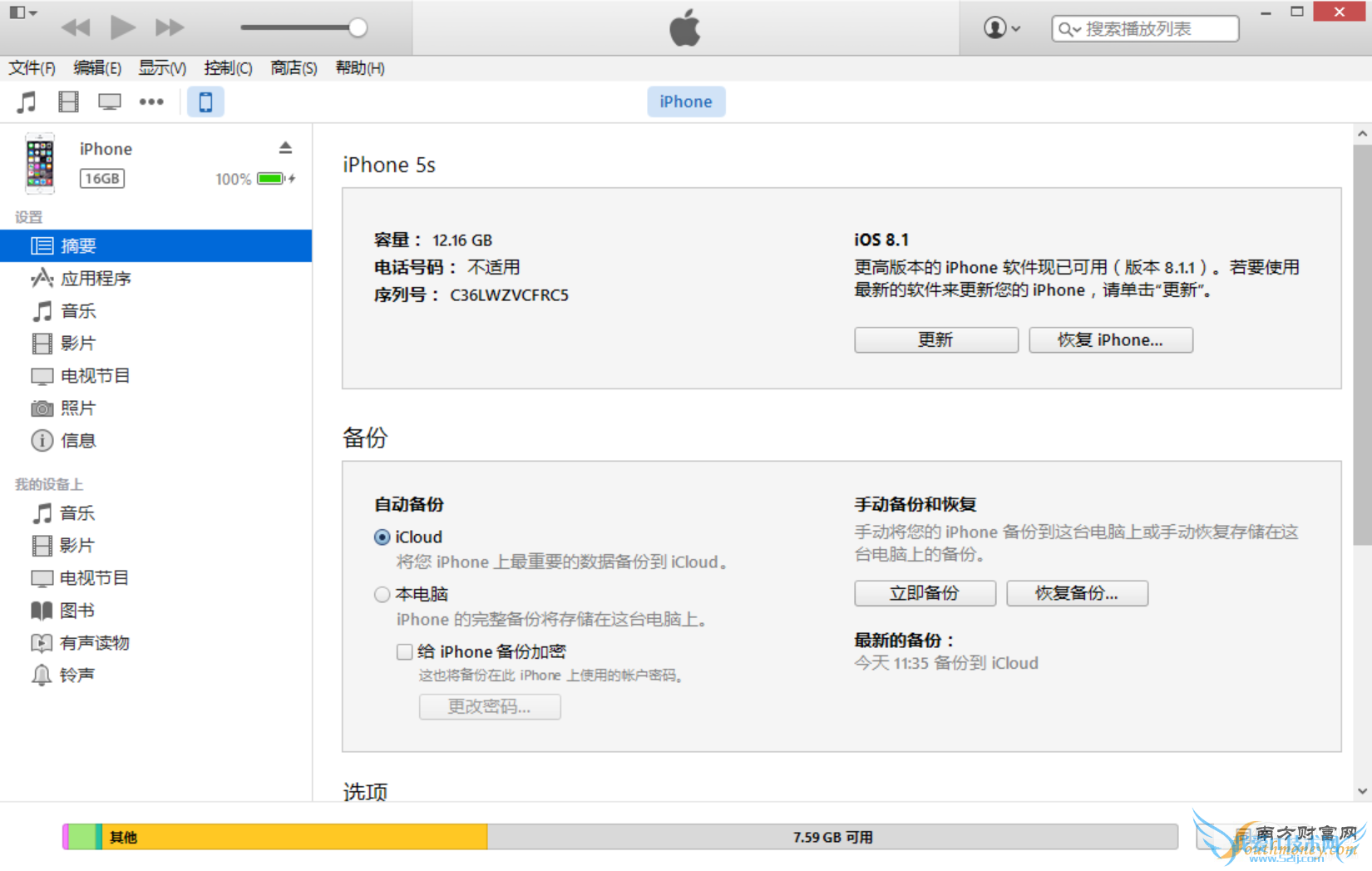Viewport: 1372px width, 871px height.
Task: Choose 本电脑 as backup destination
Action: coord(382,594)
